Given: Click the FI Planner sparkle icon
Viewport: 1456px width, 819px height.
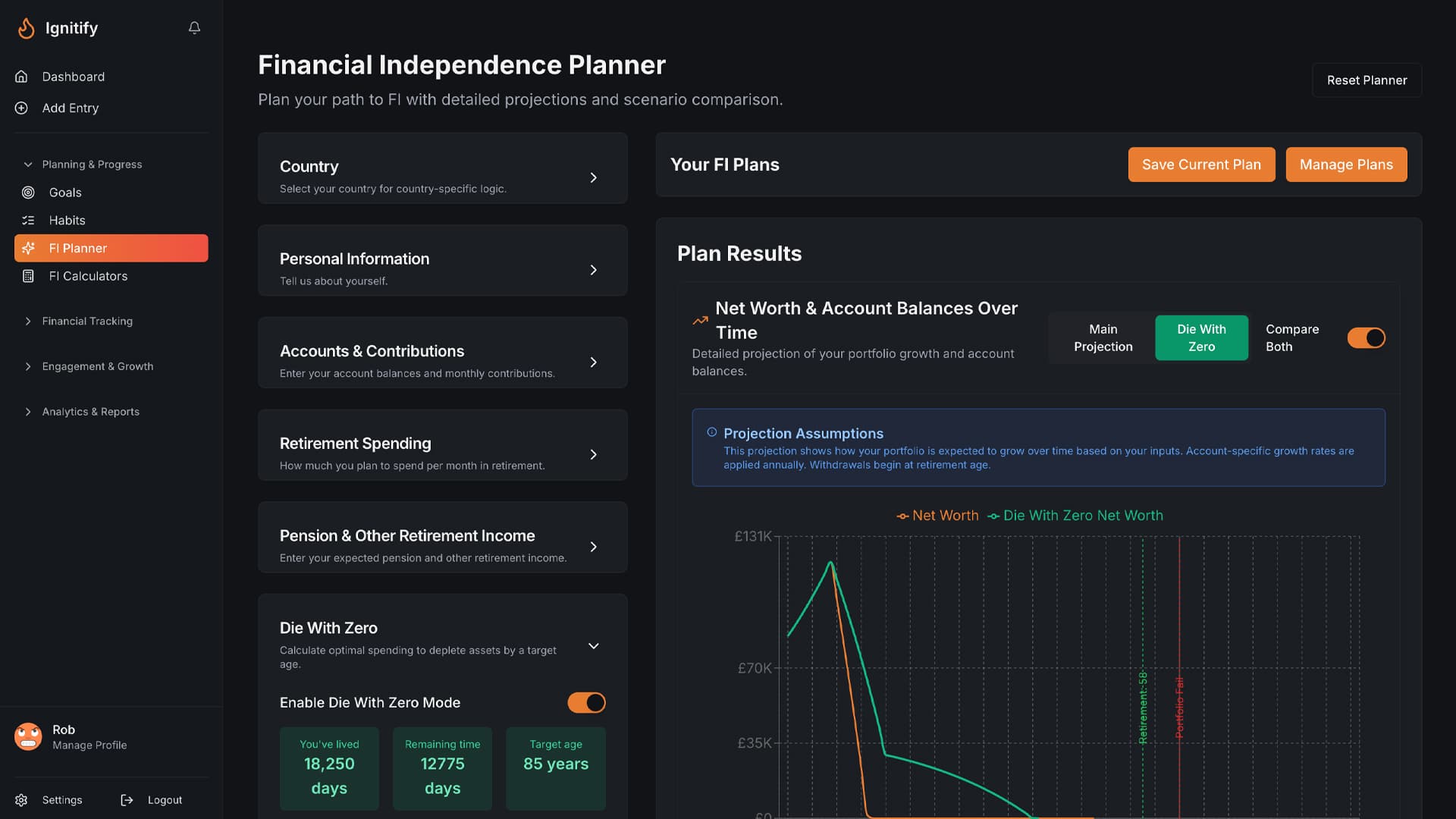Looking at the screenshot, I should click(x=28, y=248).
